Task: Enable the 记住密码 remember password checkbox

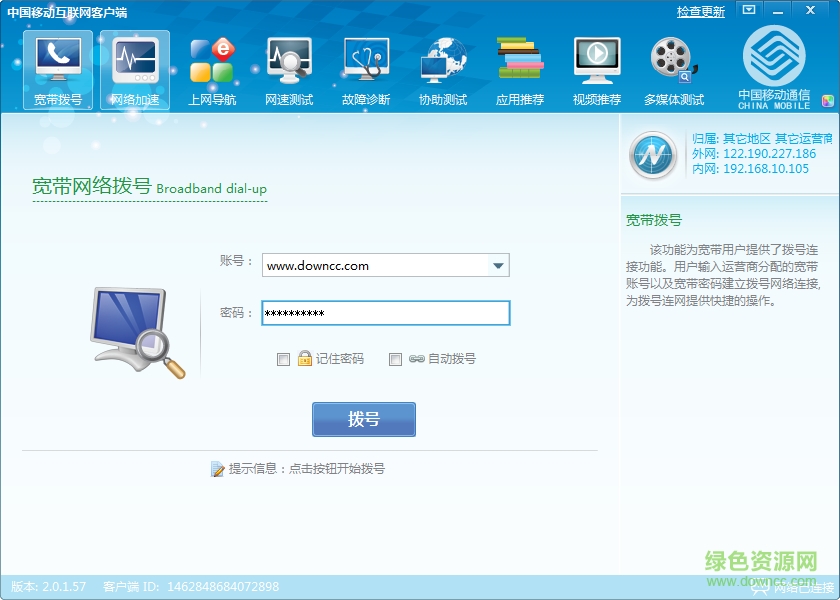Action: pyautogui.click(x=284, y=358)
